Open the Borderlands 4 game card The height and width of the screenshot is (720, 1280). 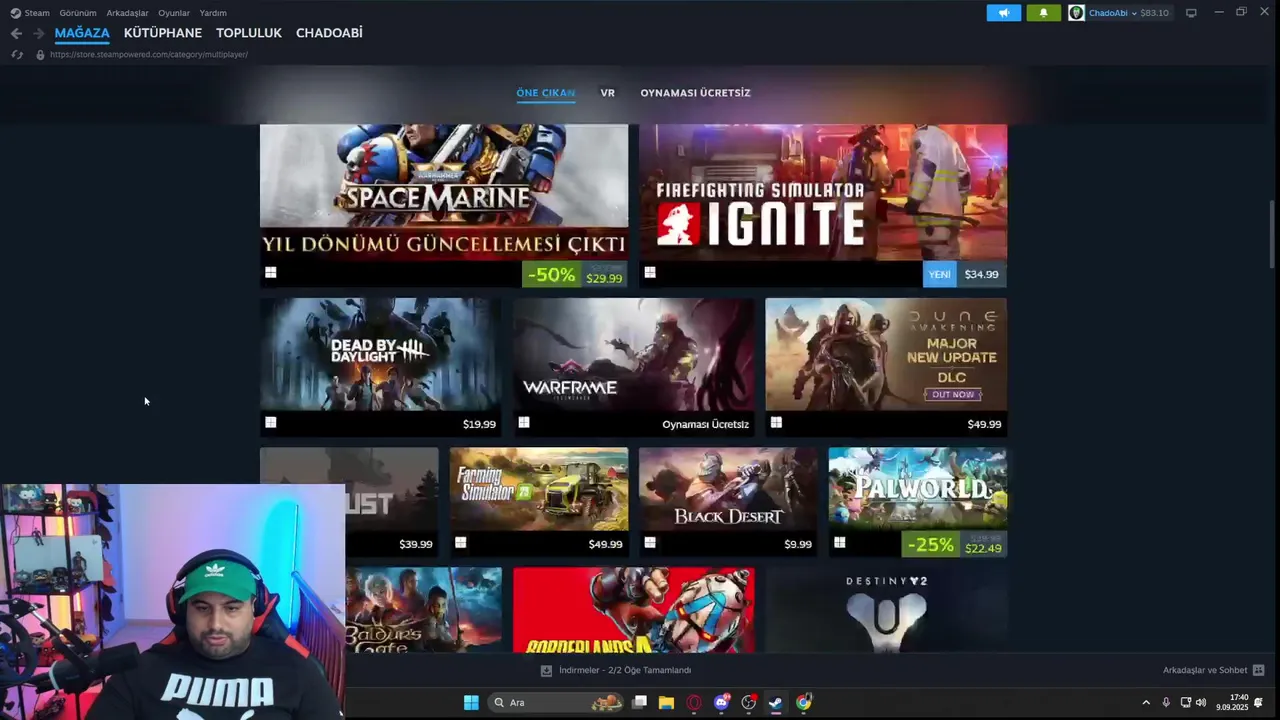(634, 610)
